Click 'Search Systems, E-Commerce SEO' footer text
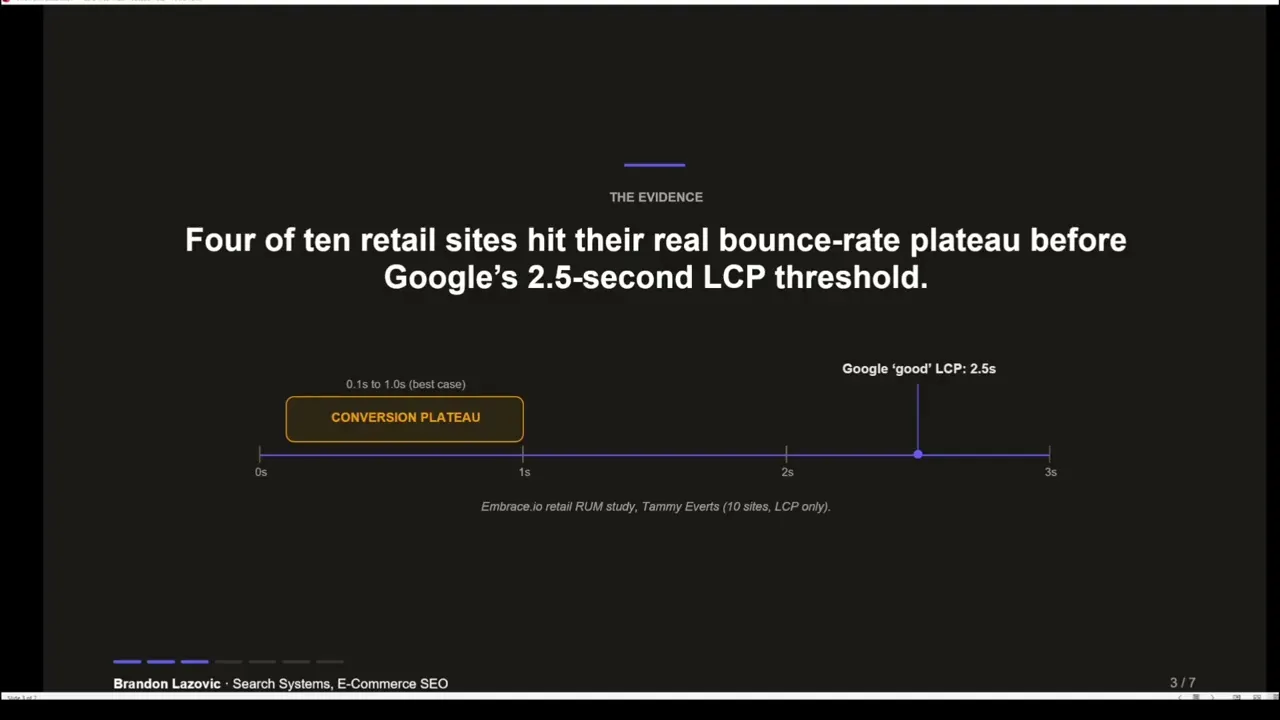1280x720 pixels. (340, 684)
